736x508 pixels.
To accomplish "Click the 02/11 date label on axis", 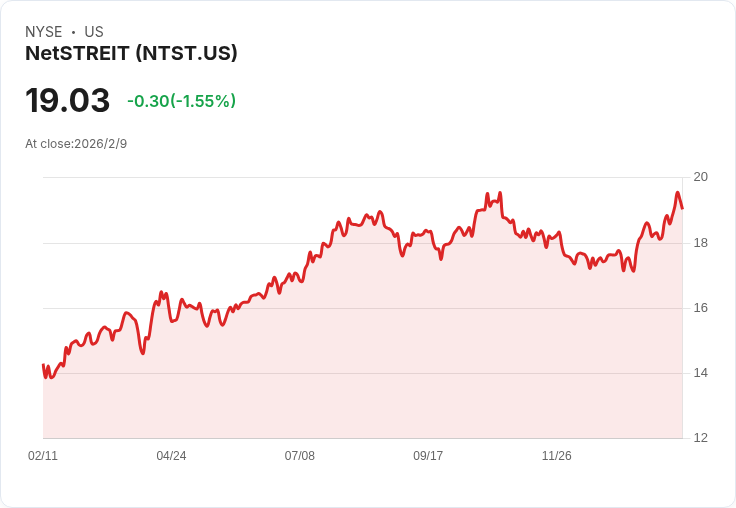I will tap(43, 455).
